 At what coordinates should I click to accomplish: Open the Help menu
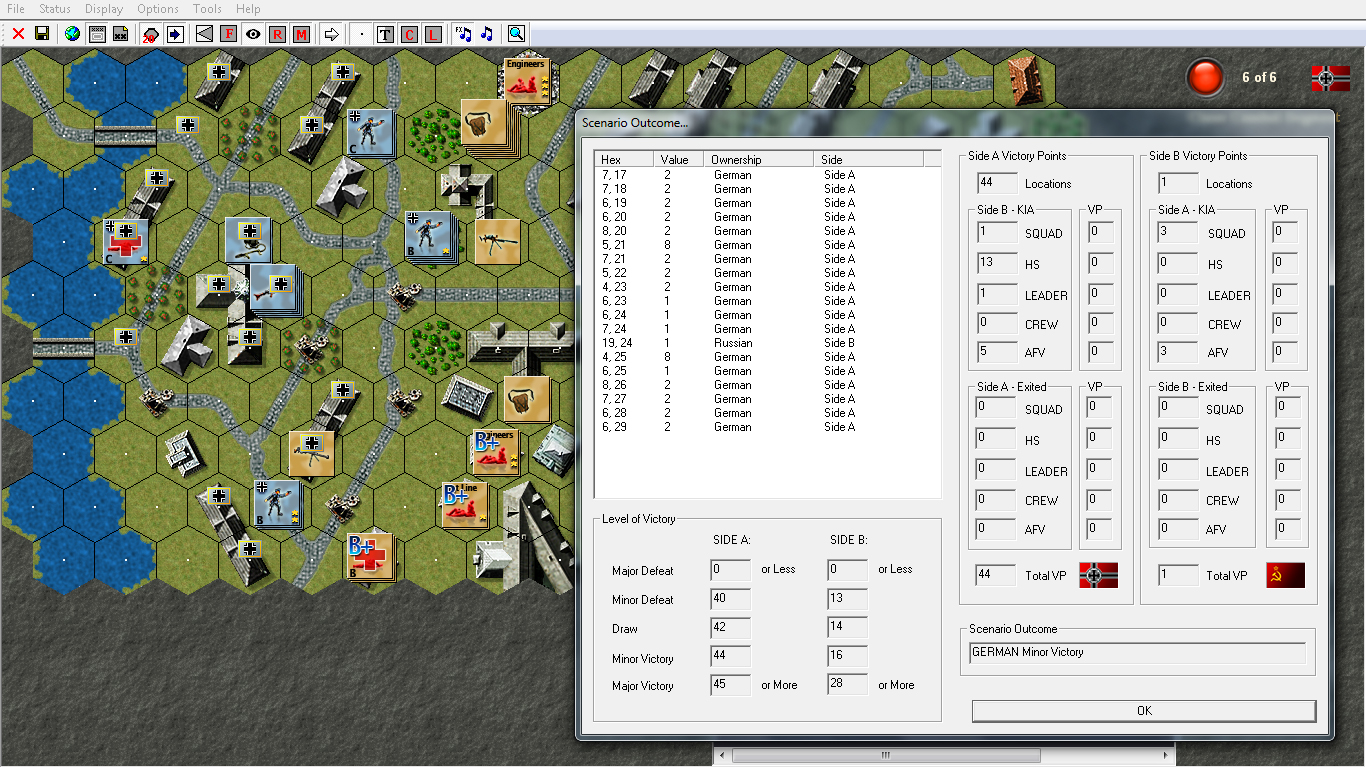pos(248,9)
